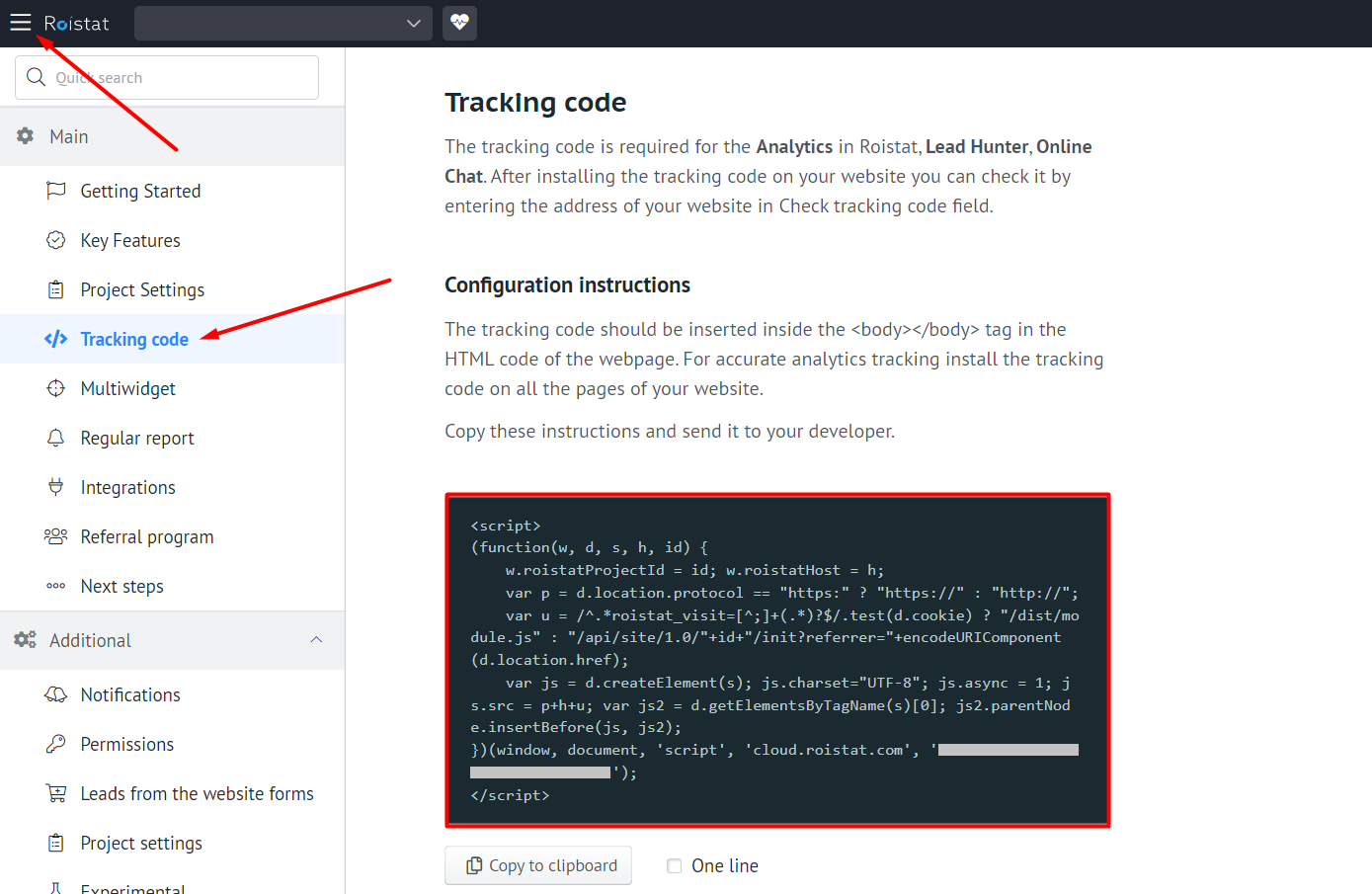Open Regular report page
The height and width of the screenshot is (894, 1372).
tap(137, 438)
